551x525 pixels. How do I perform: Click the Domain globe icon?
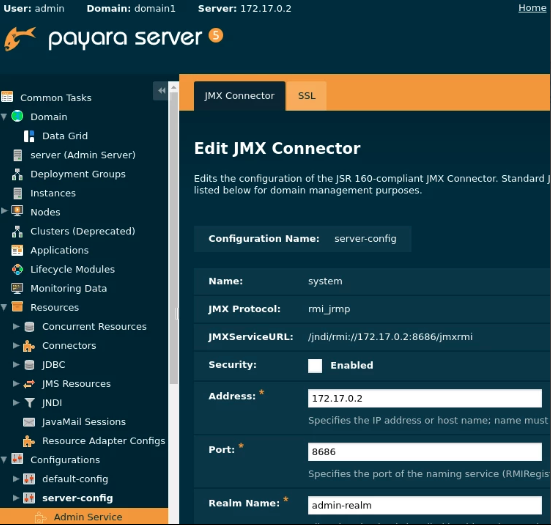17,116
